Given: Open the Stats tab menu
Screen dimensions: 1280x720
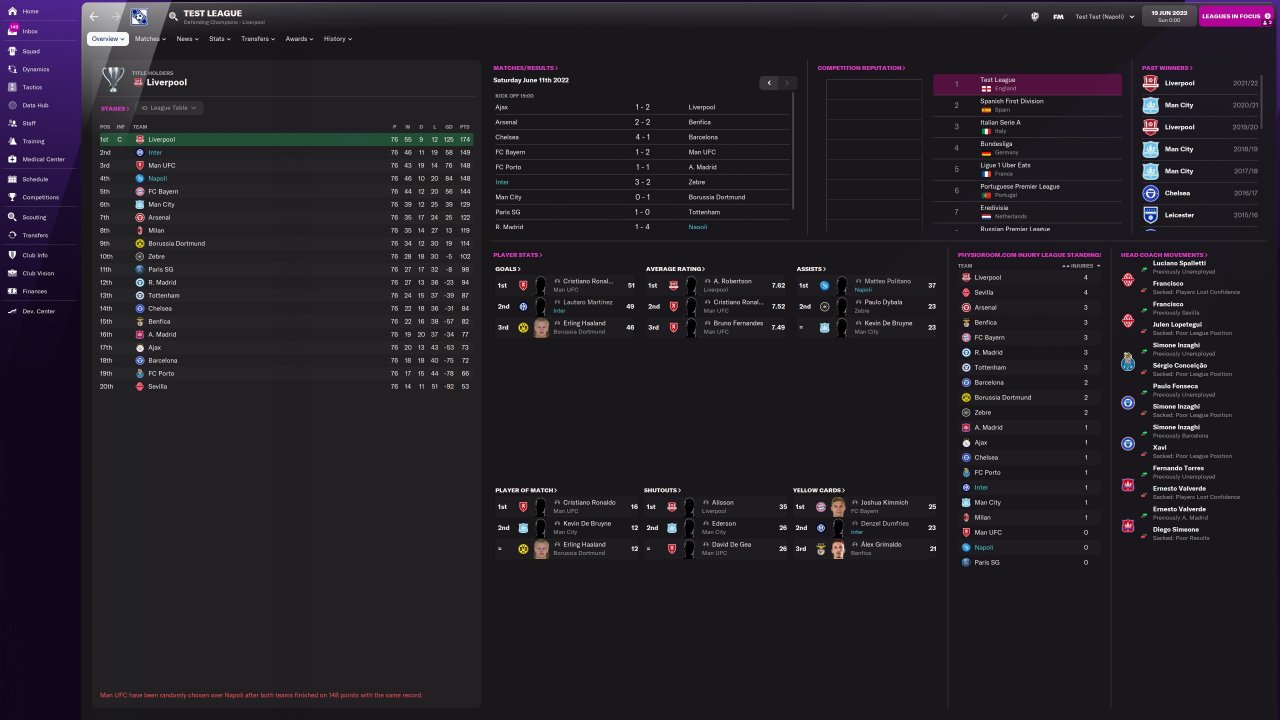Looking at the screenshot, I should (220, 39).
